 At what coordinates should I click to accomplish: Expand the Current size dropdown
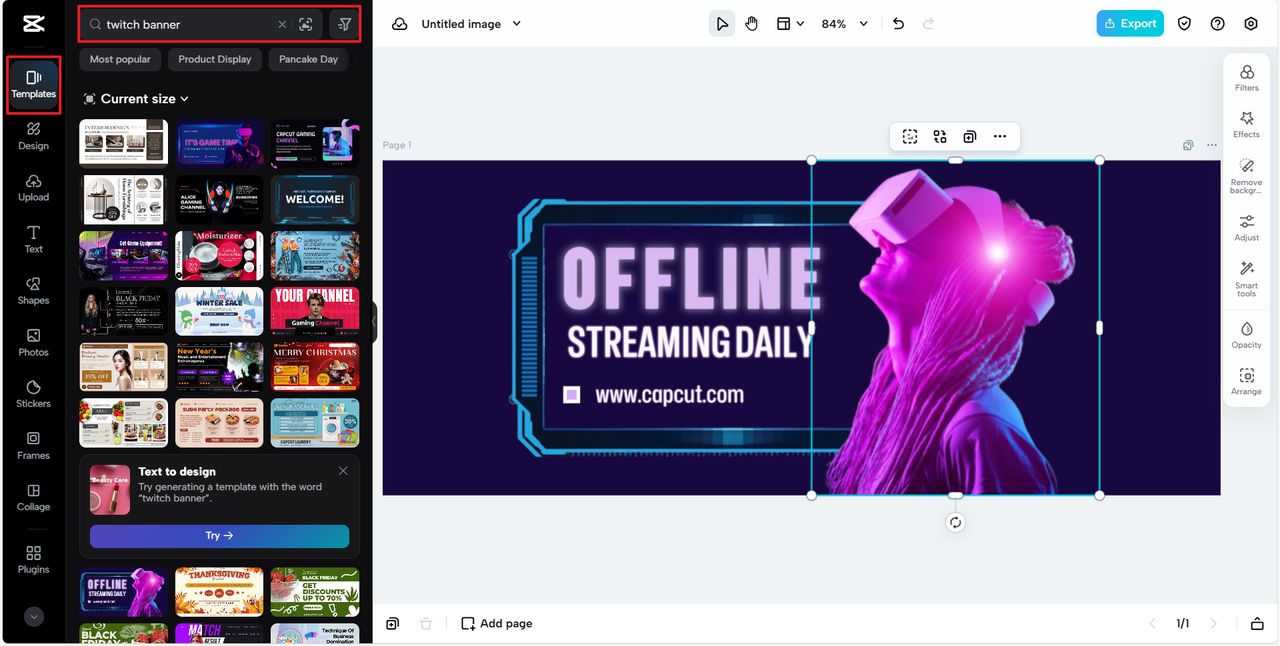(136, 99)
